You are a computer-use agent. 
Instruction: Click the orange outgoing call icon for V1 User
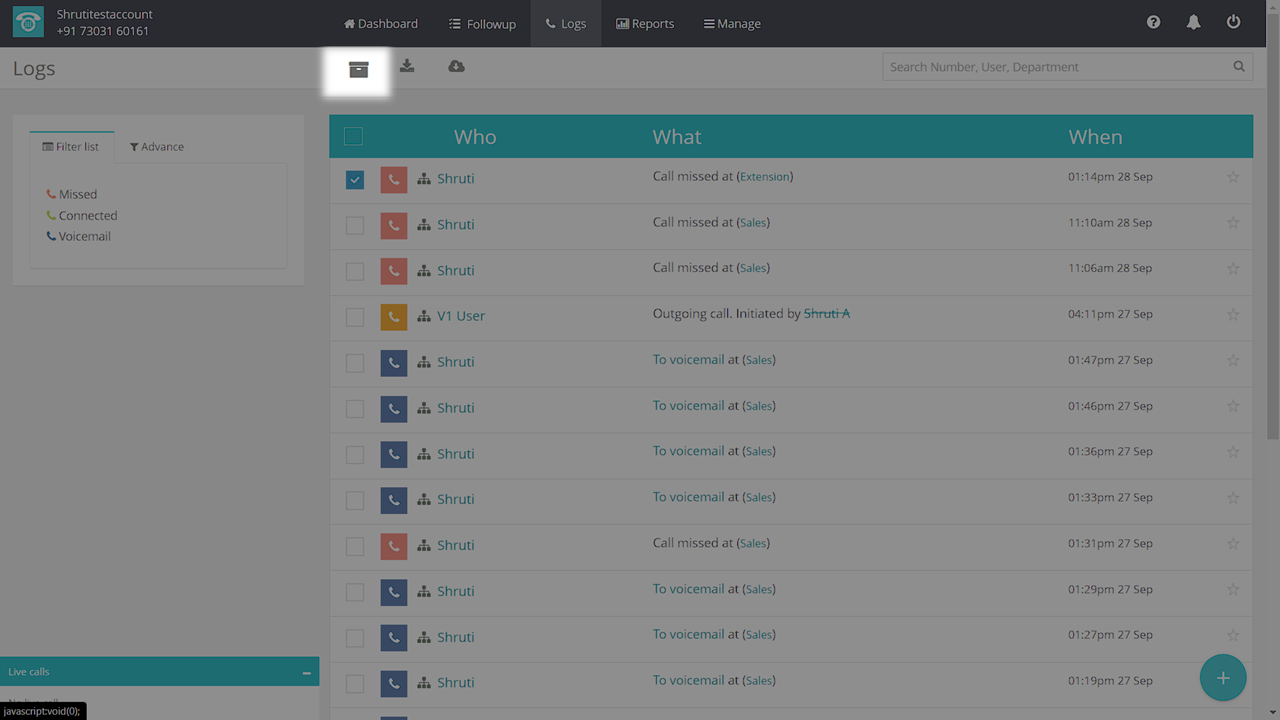(394, 317)
